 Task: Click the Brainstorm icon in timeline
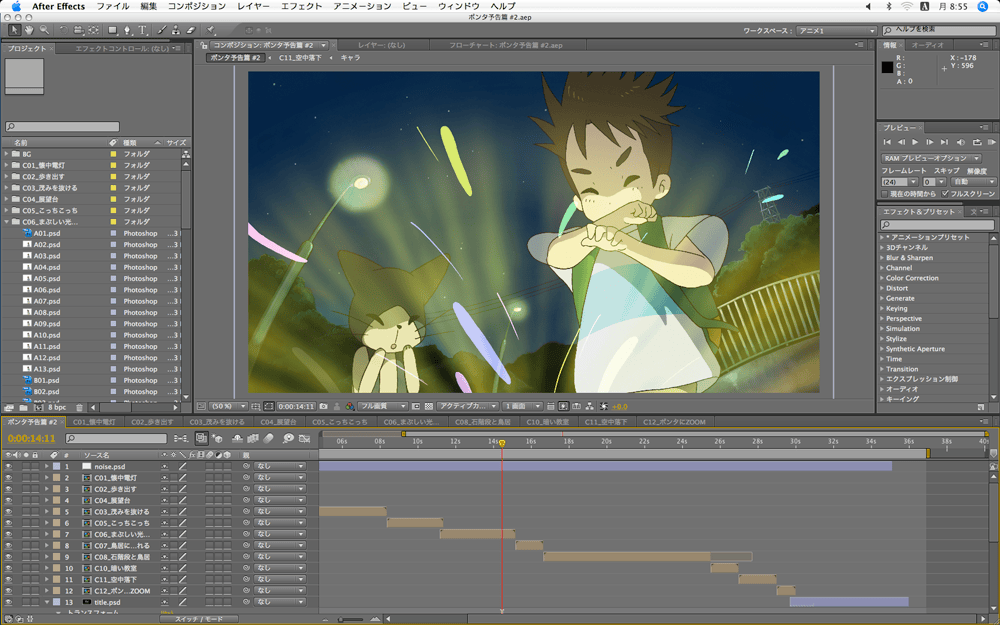point(288,438)
